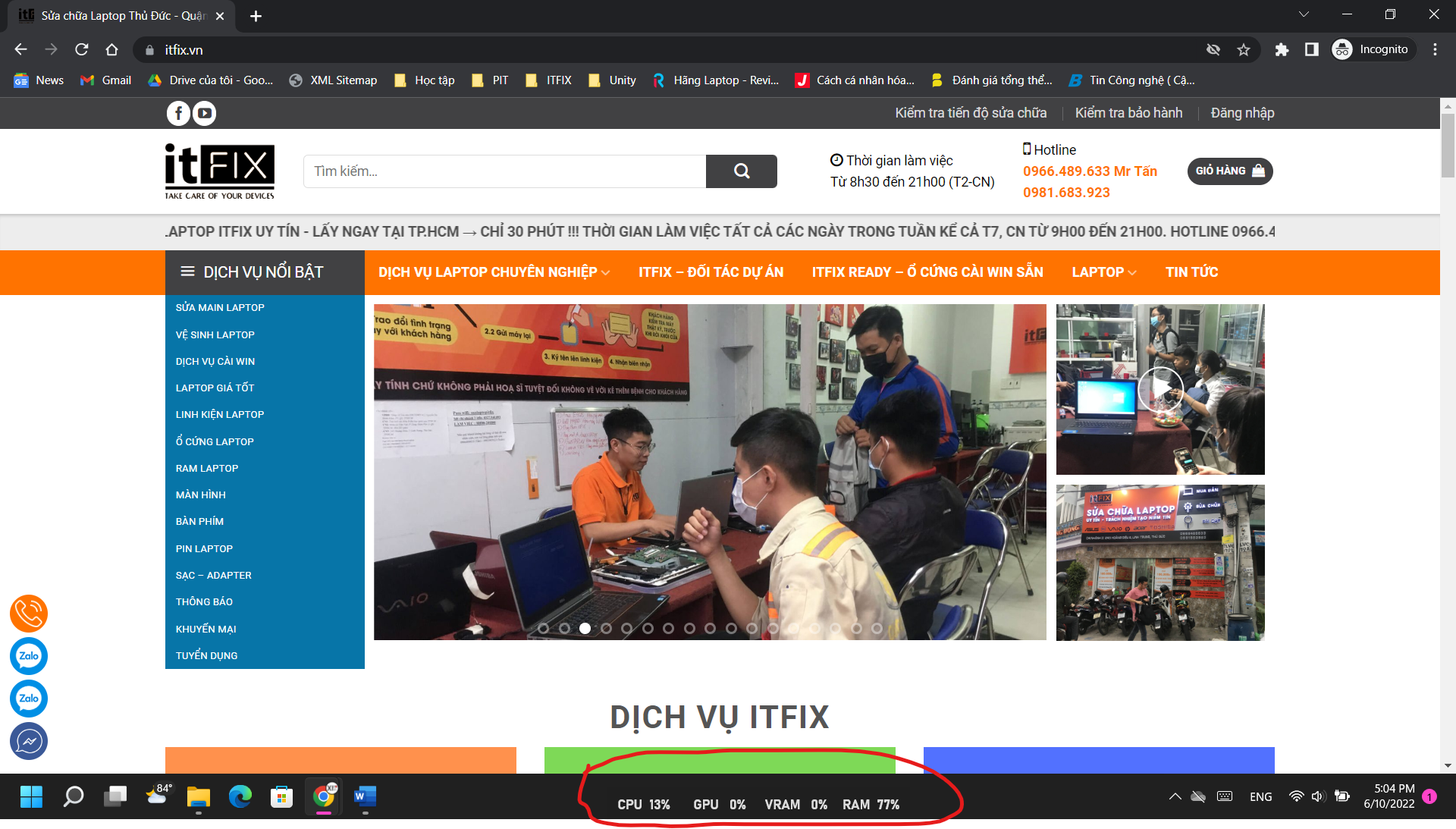Select DỊCH VỤ CÀI WIN in sidebar
The width and height of the screenshot is (1456, 829).
coord(215,361)
